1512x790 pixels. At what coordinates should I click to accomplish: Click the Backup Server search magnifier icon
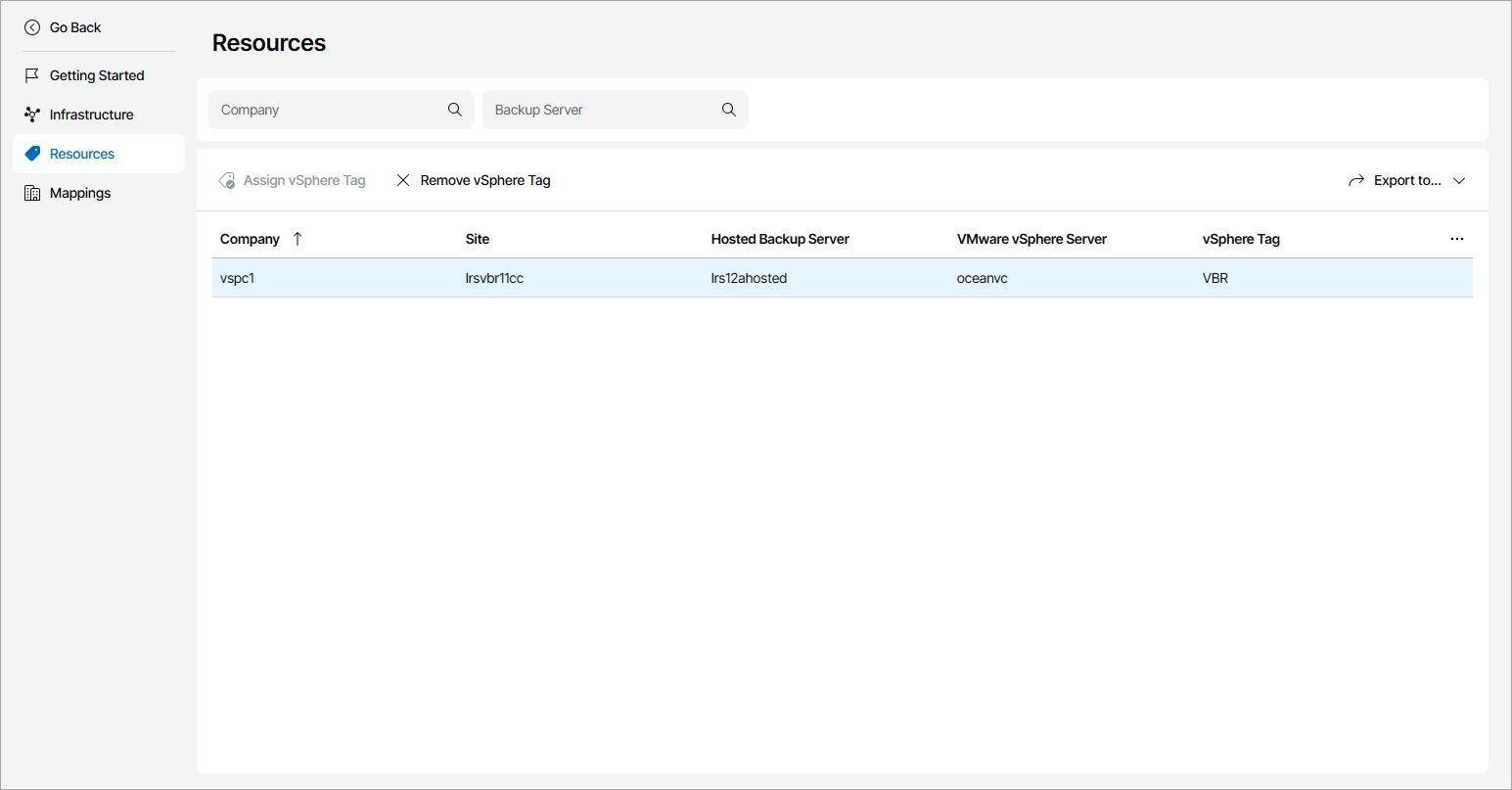point(729,110)
